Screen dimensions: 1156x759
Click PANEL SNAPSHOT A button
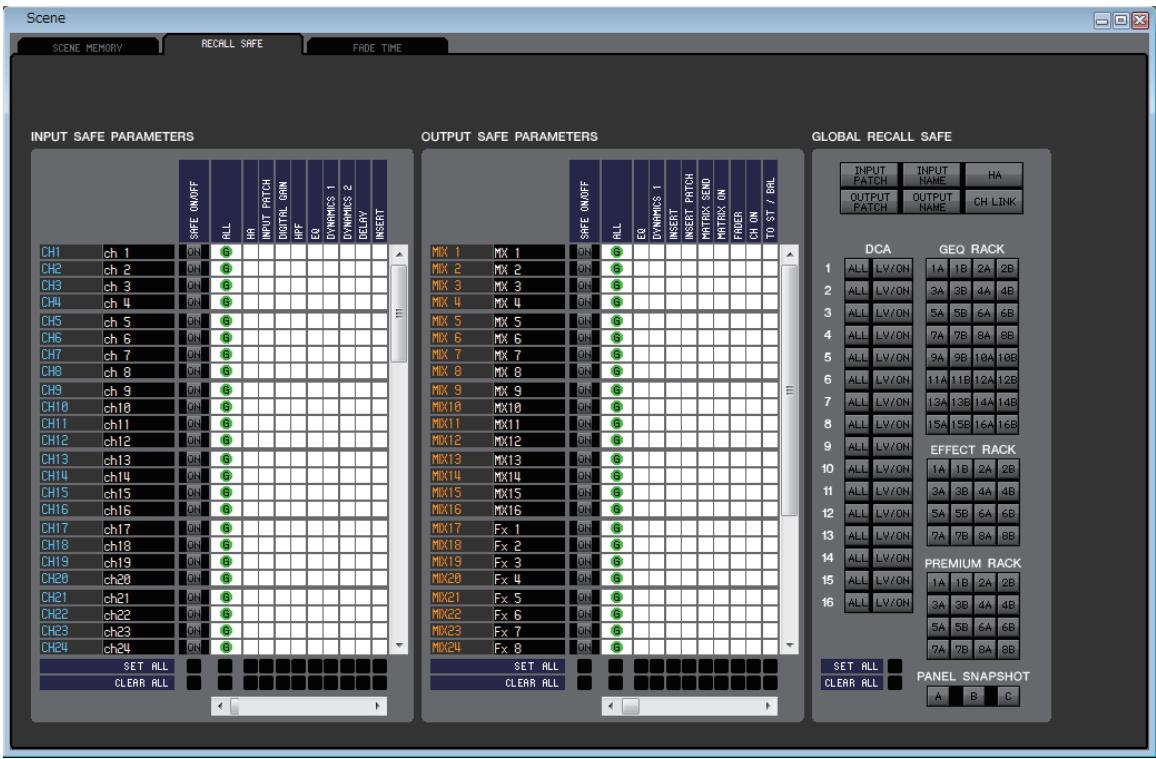[x=938, y=696]
